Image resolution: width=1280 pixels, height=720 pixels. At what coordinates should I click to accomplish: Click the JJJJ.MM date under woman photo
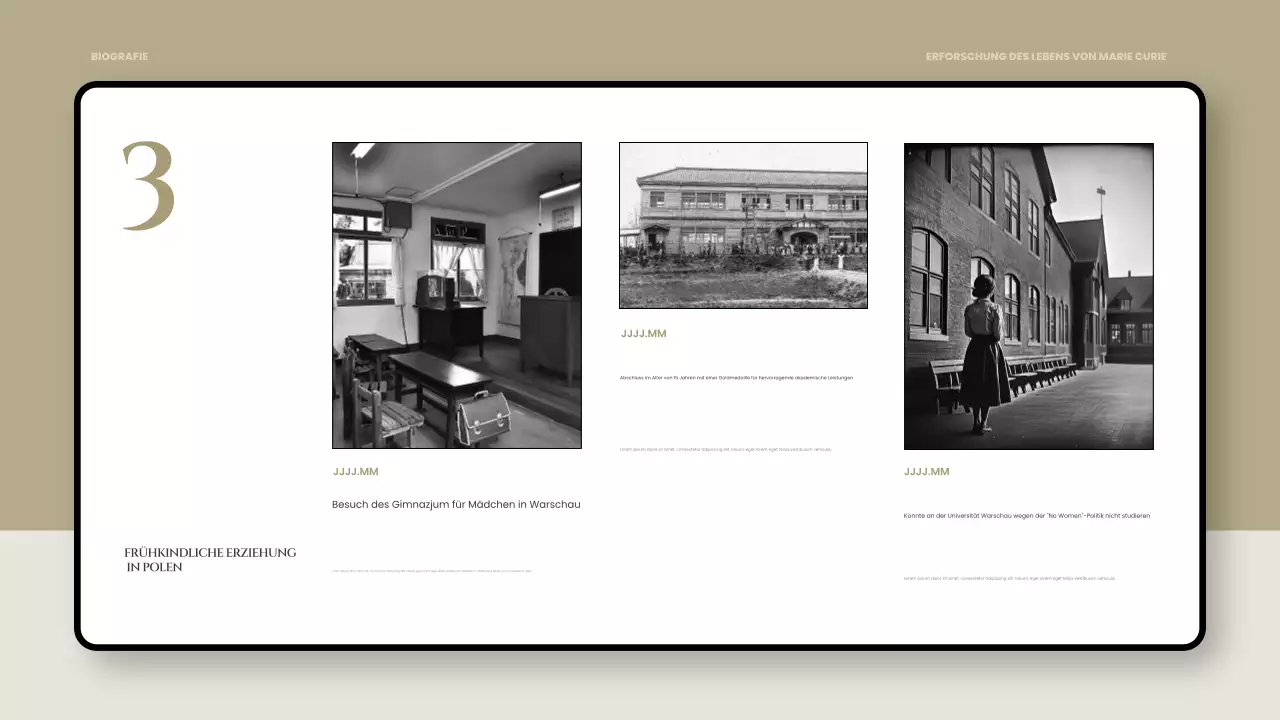pos(926,472)
